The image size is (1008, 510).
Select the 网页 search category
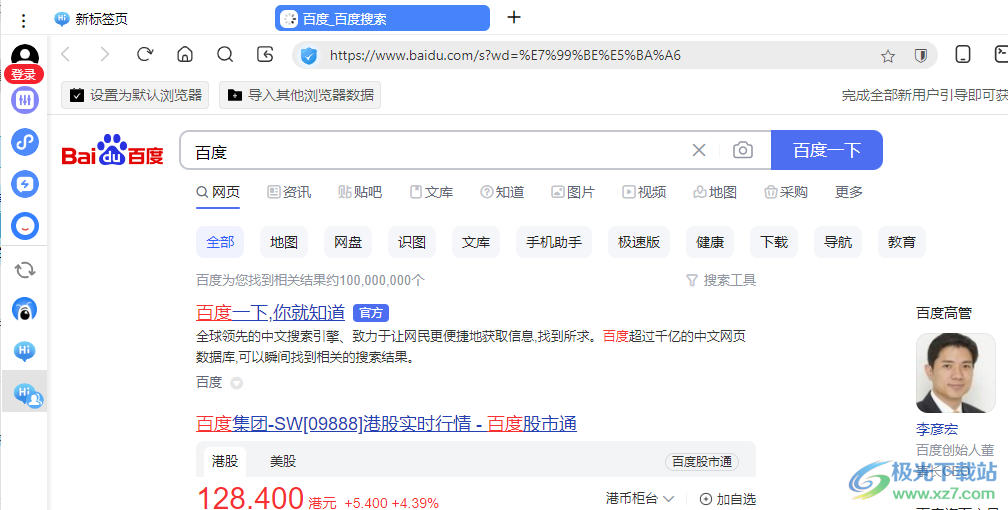point(218,192)
